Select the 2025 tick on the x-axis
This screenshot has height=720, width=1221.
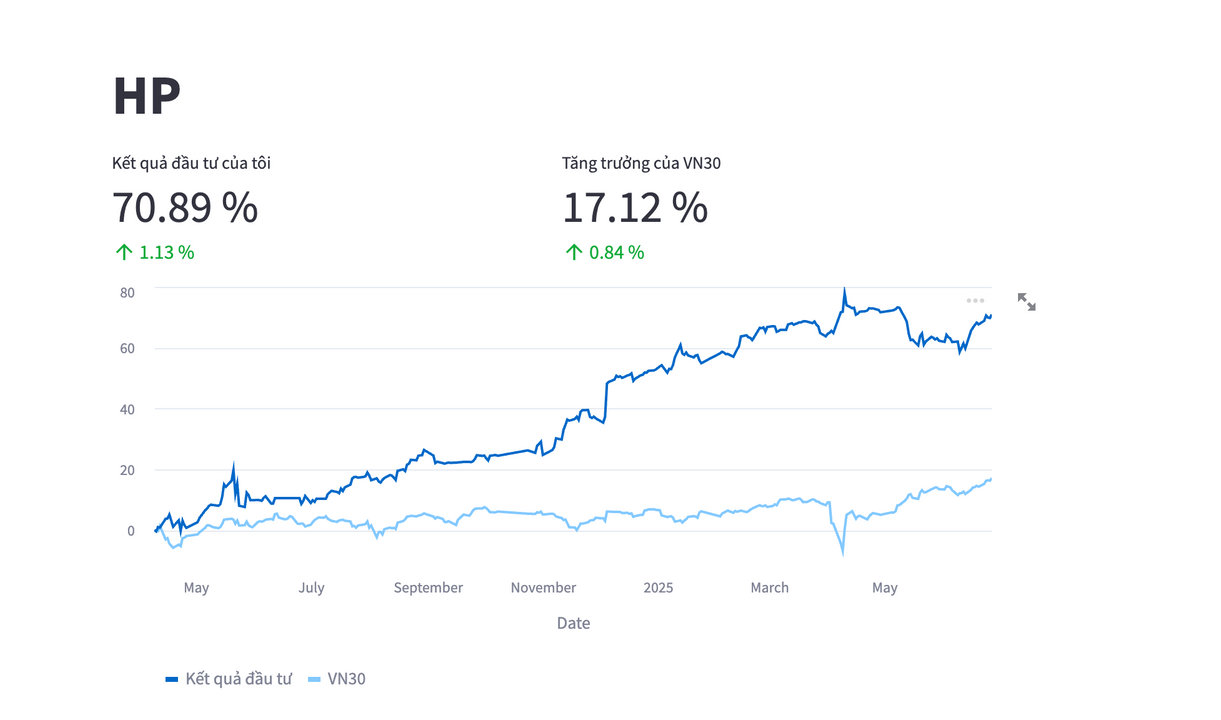pyautogui.click(x=658, y=588)
